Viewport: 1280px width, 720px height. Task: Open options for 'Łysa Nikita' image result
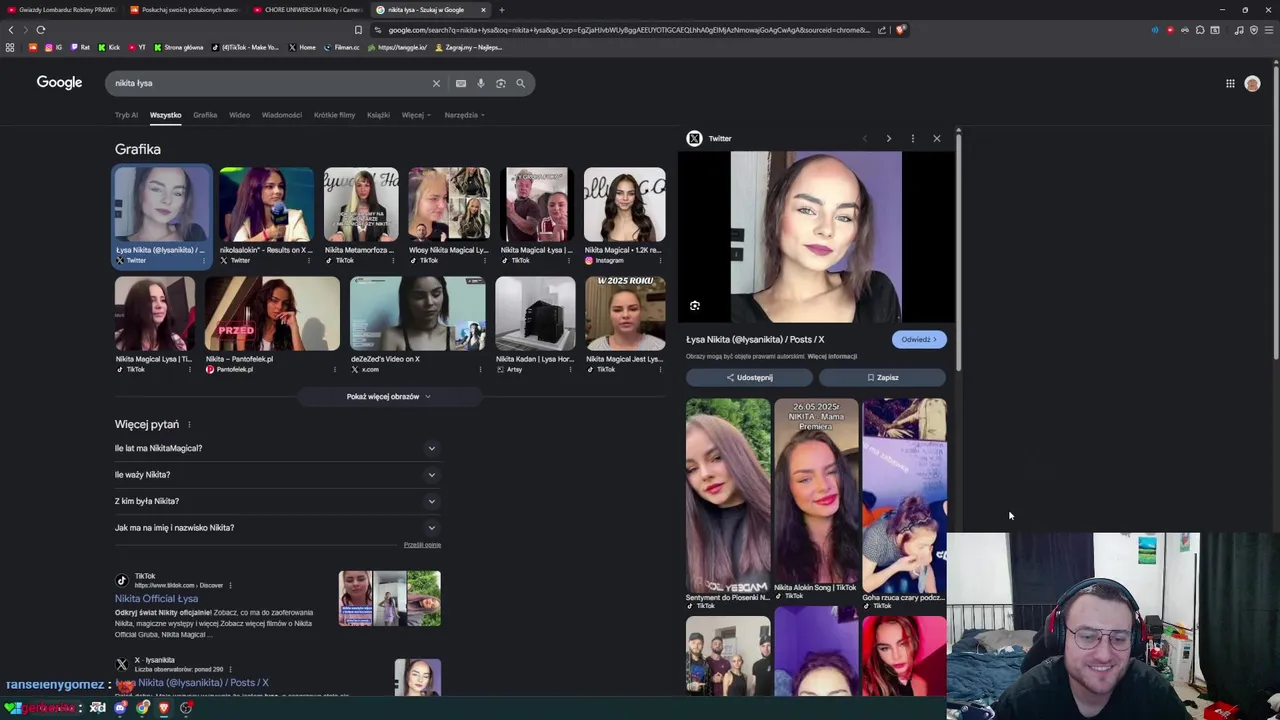pyautogui.click(x=204, y=260)
